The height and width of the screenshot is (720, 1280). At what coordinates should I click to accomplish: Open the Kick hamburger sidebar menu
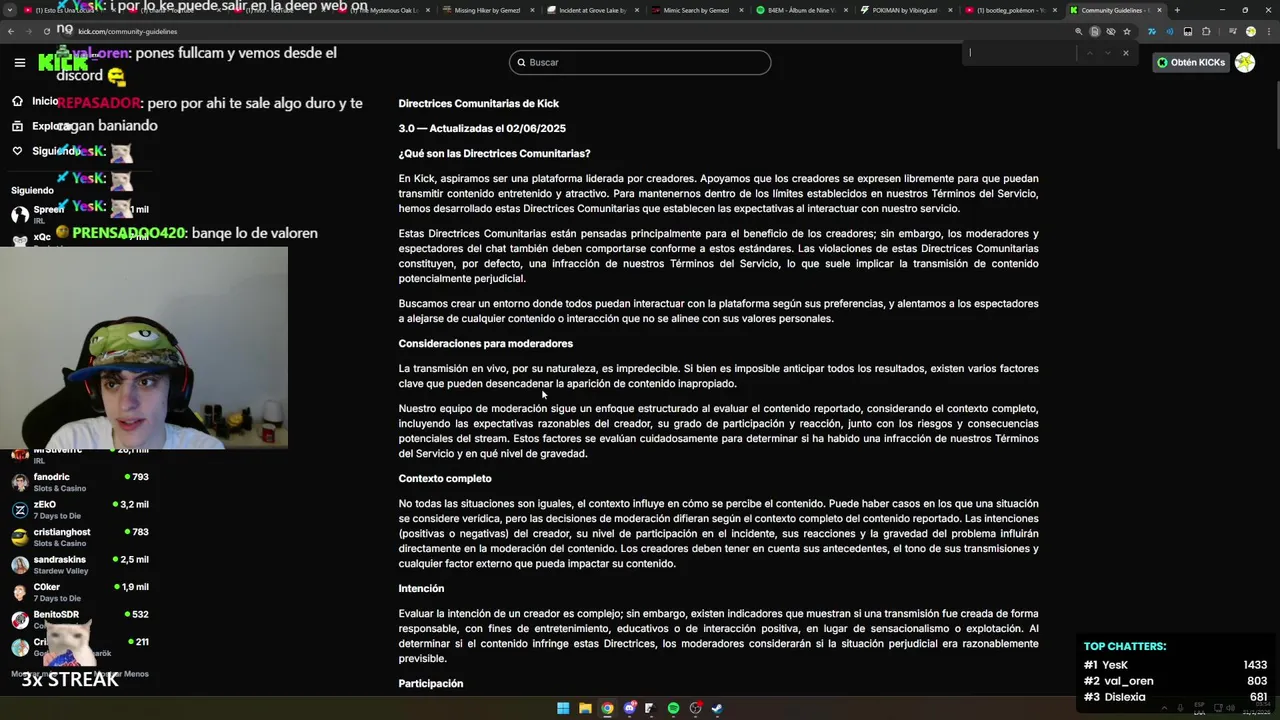(19, 62)
